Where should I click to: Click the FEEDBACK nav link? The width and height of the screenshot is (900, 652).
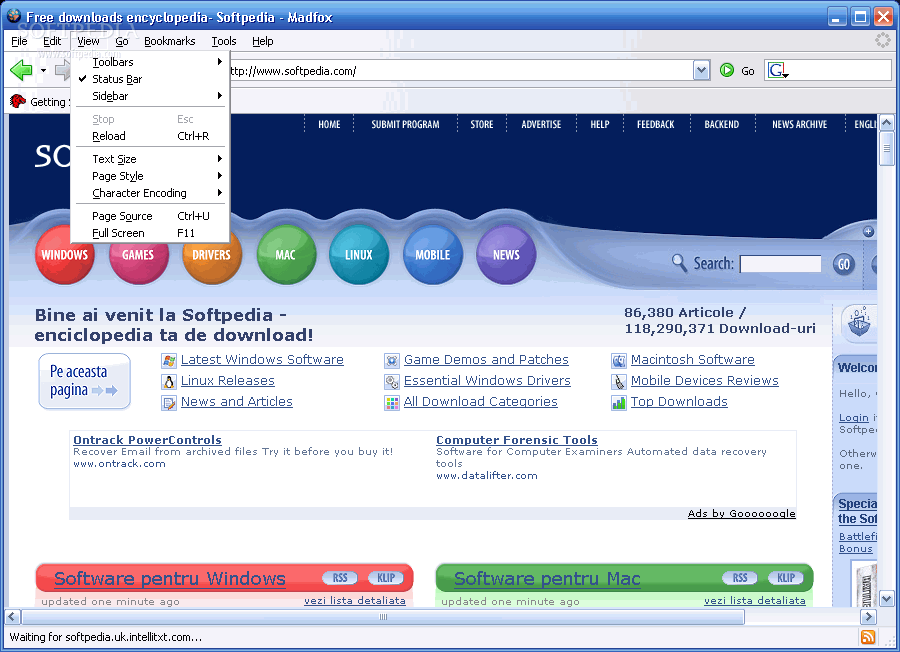[x=655, y=124]
